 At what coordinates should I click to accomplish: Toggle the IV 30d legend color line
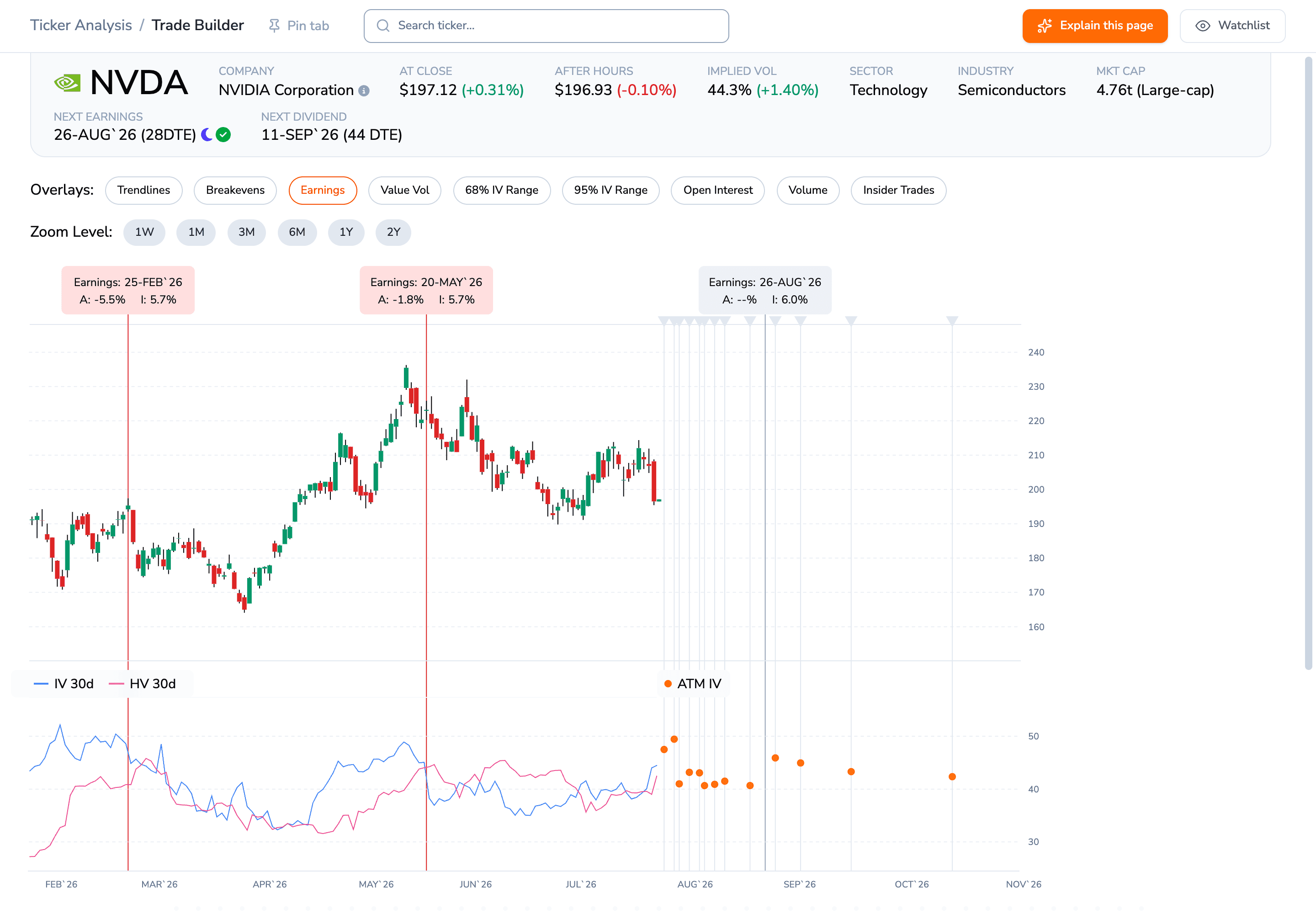[x=41, y=684]
